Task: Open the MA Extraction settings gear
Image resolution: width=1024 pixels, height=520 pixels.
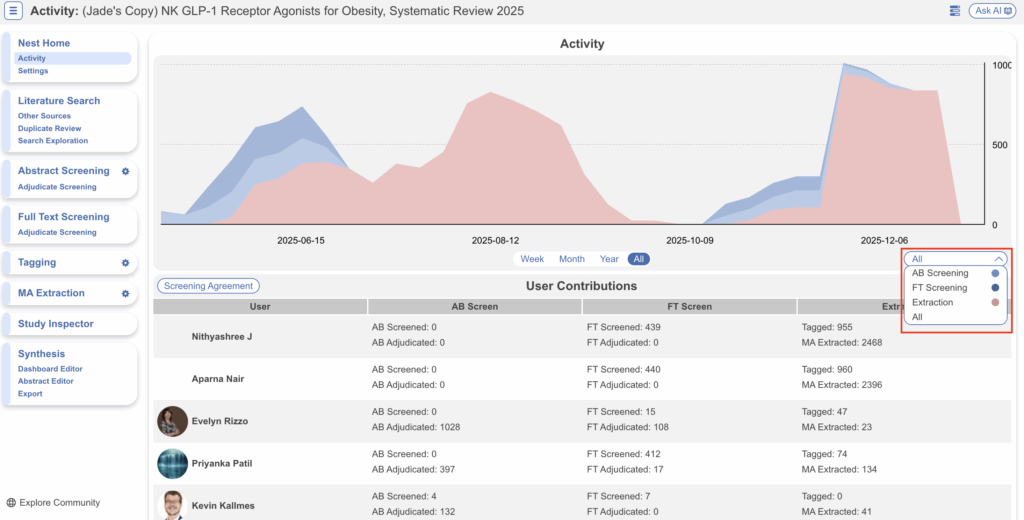Action: [126, 294]
